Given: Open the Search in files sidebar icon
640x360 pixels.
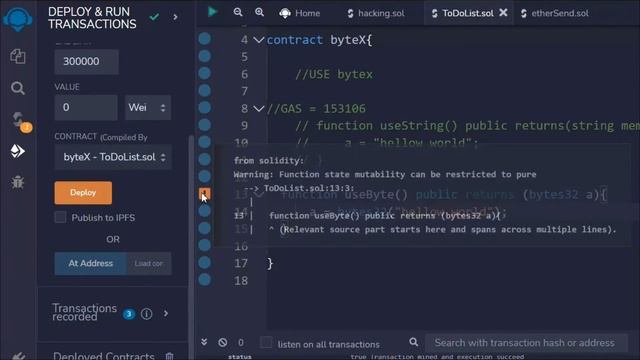Looking at the screenshot, I should click(18, 88).
